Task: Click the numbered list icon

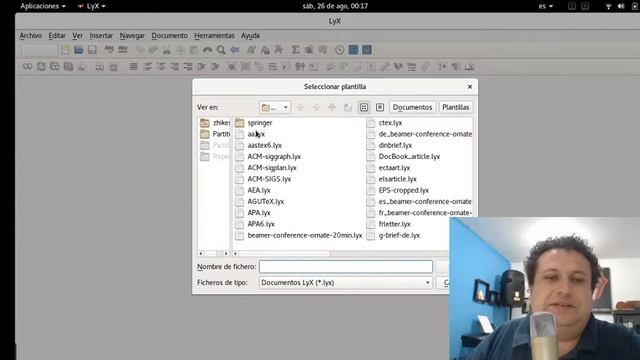Action: tap(147, 67)
